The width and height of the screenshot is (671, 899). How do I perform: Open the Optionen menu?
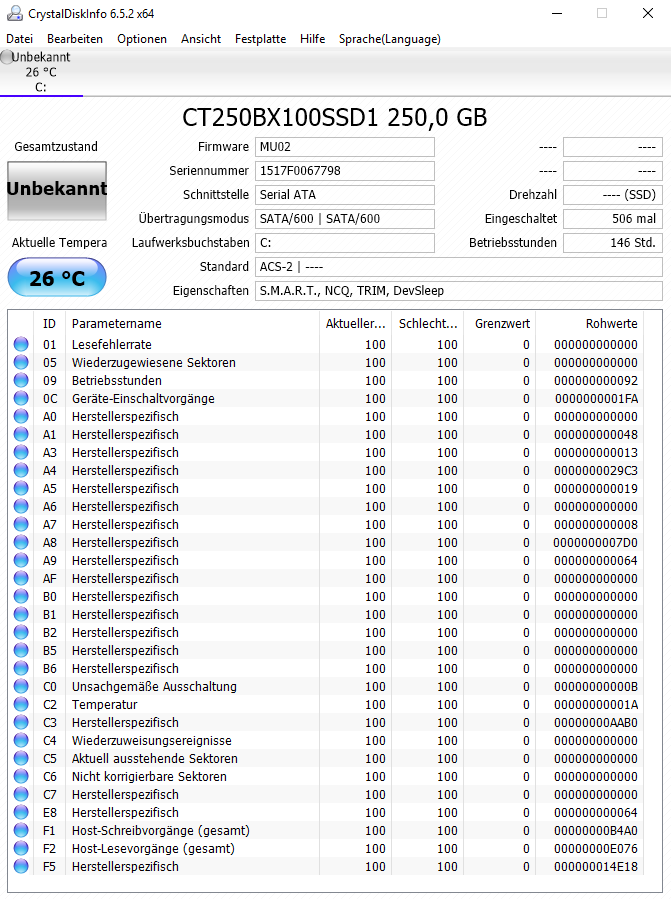pyautogui.click(x=142, y=39)
